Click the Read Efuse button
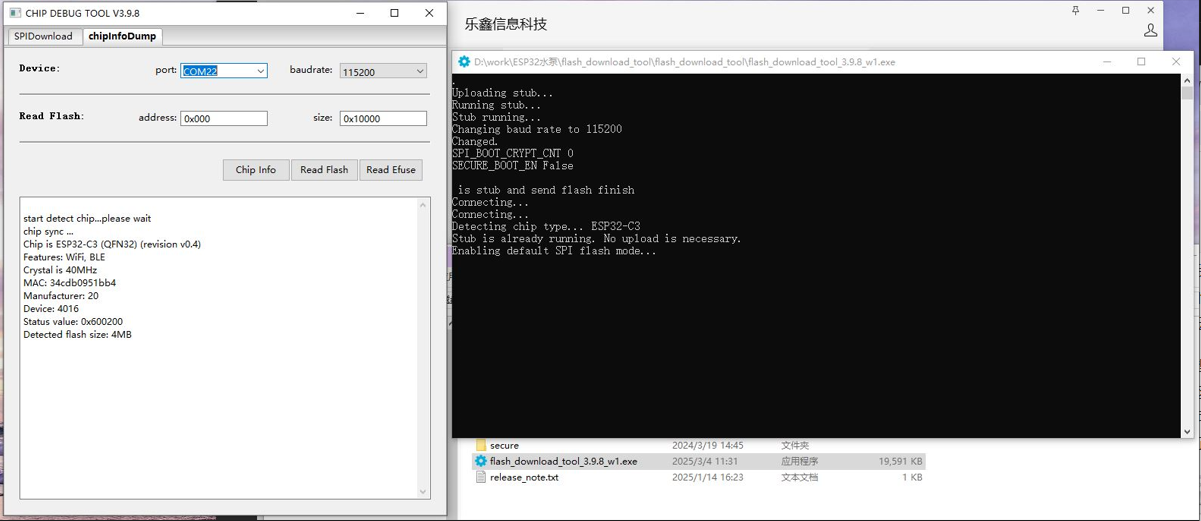Screen dimensions: 1201x521 tap(391, 170)
